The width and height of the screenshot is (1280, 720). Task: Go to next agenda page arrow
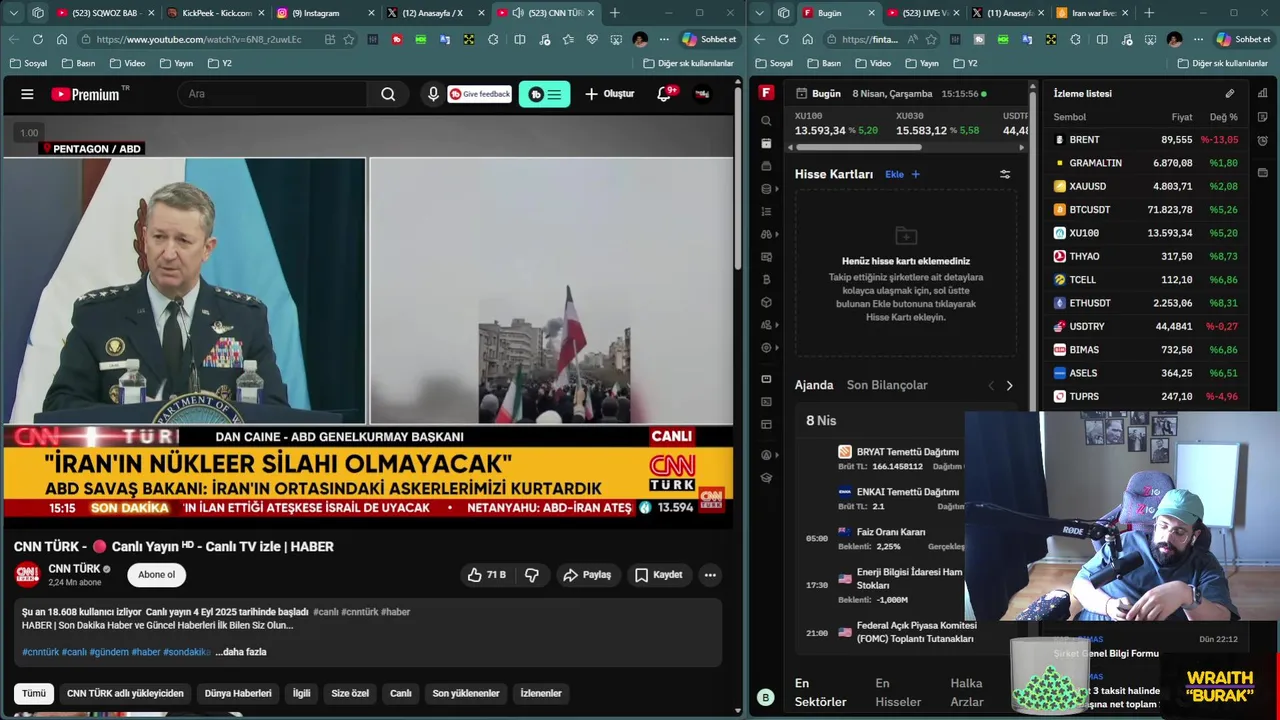click(1009, 385)
